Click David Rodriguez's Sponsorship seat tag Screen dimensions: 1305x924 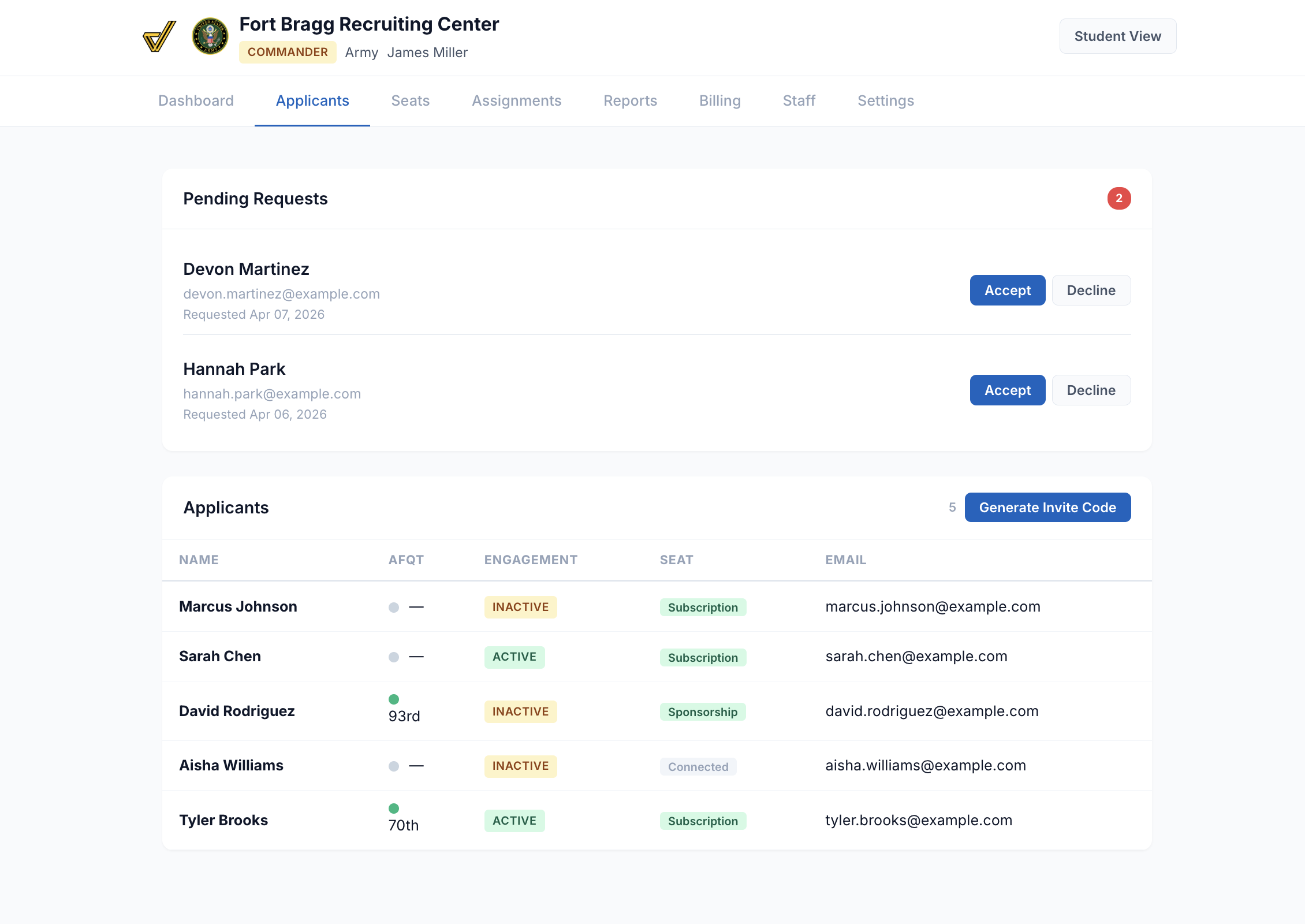coord(702,712)
